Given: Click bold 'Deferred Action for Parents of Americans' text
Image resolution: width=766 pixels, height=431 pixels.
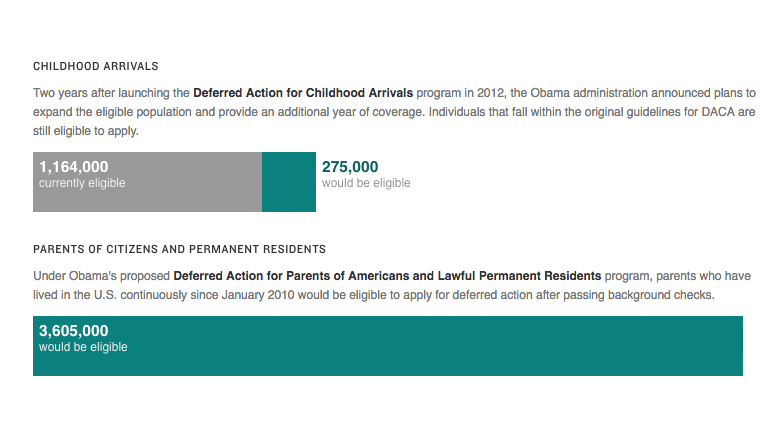Looking at the screenshot, I should (291, 275).
